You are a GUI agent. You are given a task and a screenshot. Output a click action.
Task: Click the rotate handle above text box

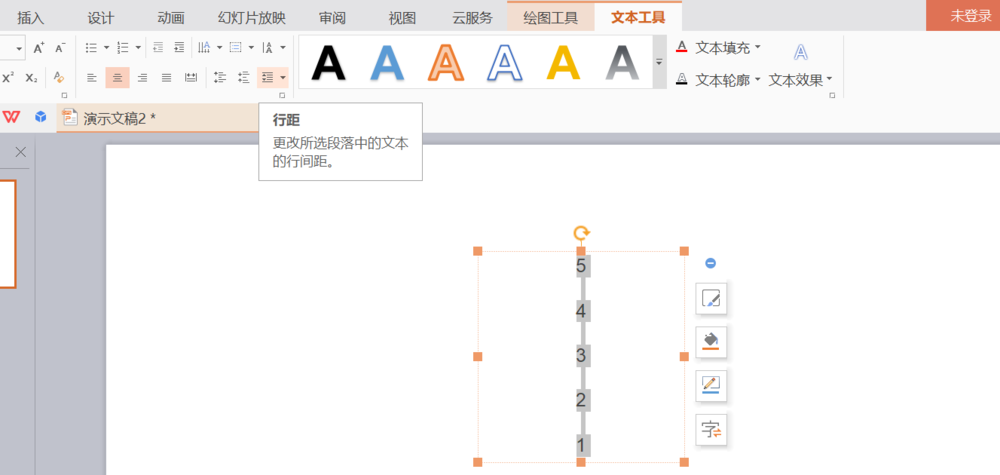pyautogui.click(x=581, y=233)
